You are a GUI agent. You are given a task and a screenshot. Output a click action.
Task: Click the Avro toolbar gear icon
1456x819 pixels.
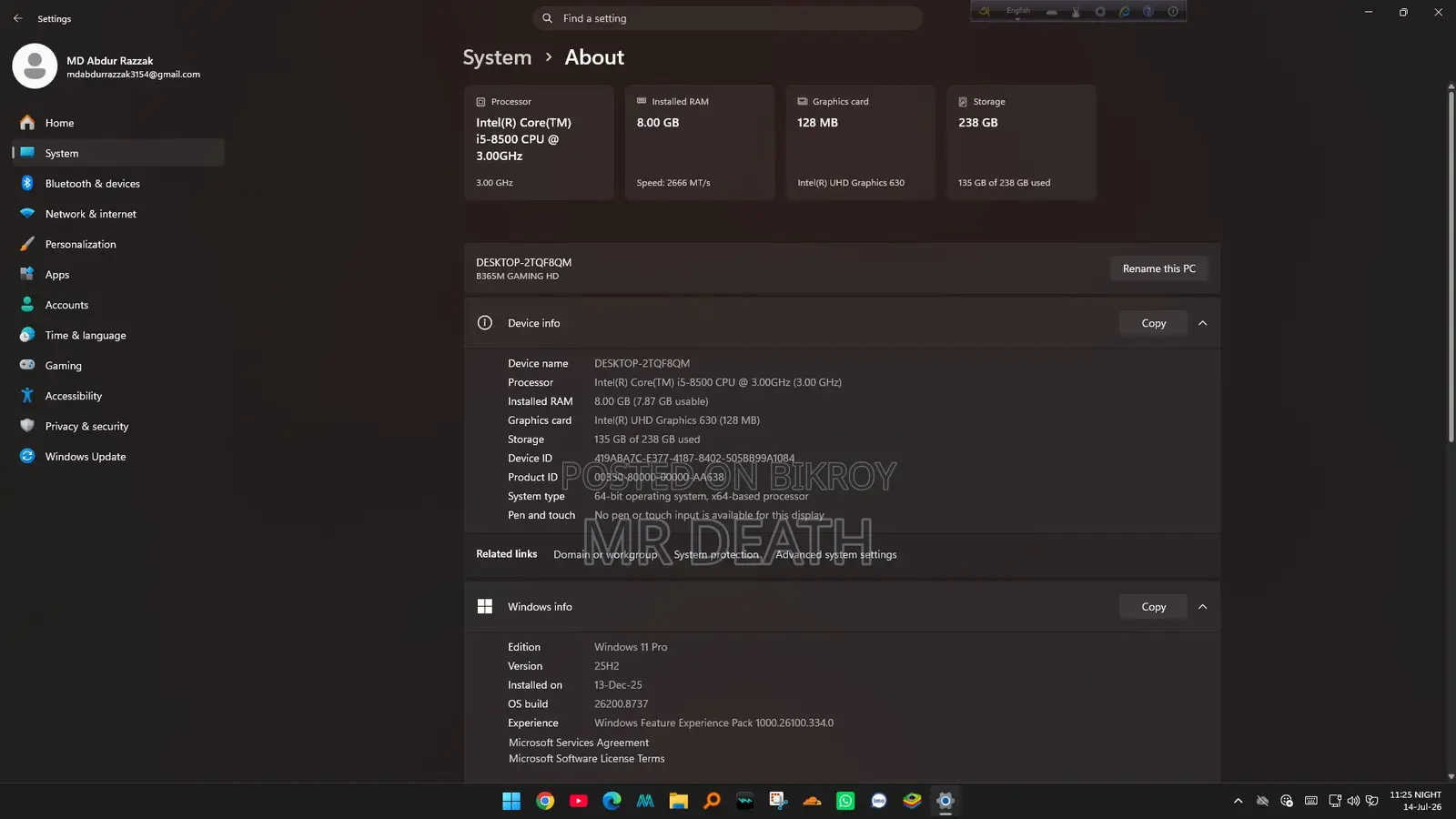[x=1099, y=12]
